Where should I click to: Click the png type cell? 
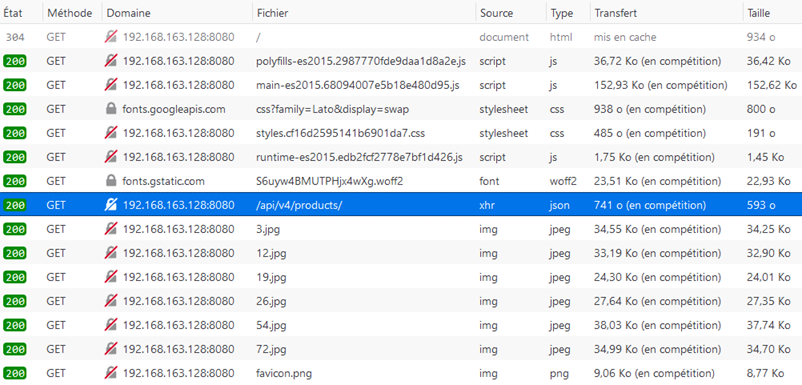558,374
